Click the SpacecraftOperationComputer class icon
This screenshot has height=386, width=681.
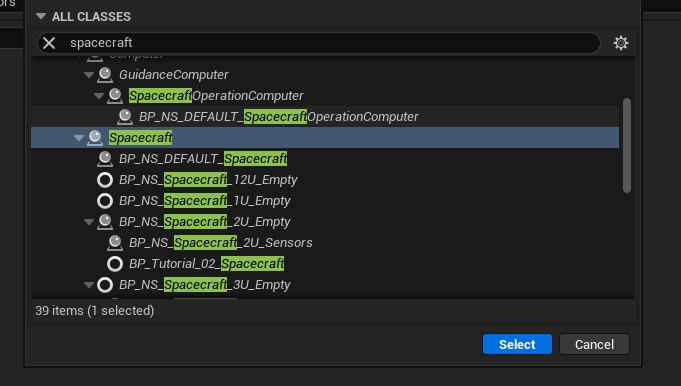click(115, 96)
